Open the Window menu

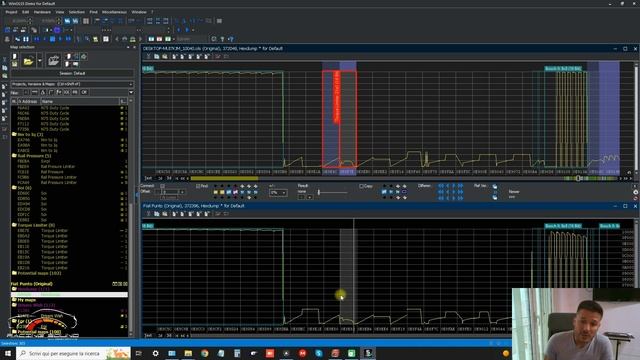coord(139,12)
